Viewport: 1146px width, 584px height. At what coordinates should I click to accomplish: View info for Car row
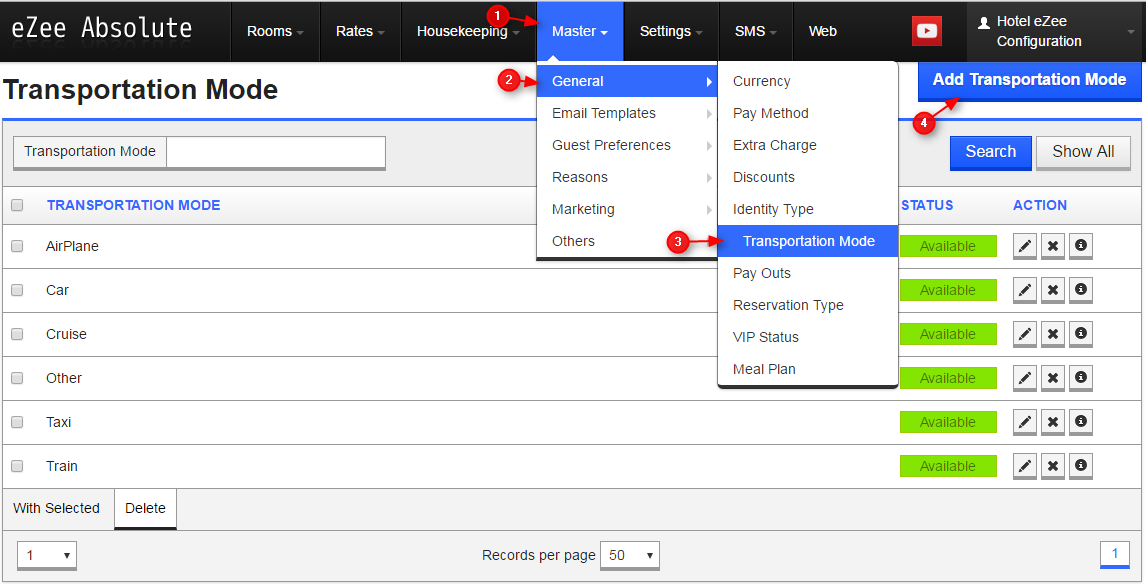click(x=1081, y=290)
